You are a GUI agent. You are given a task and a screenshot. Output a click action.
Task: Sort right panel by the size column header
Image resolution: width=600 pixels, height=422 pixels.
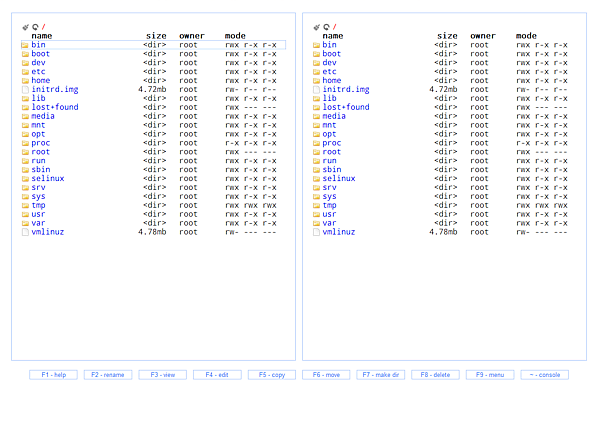click(x=447, y=36)
